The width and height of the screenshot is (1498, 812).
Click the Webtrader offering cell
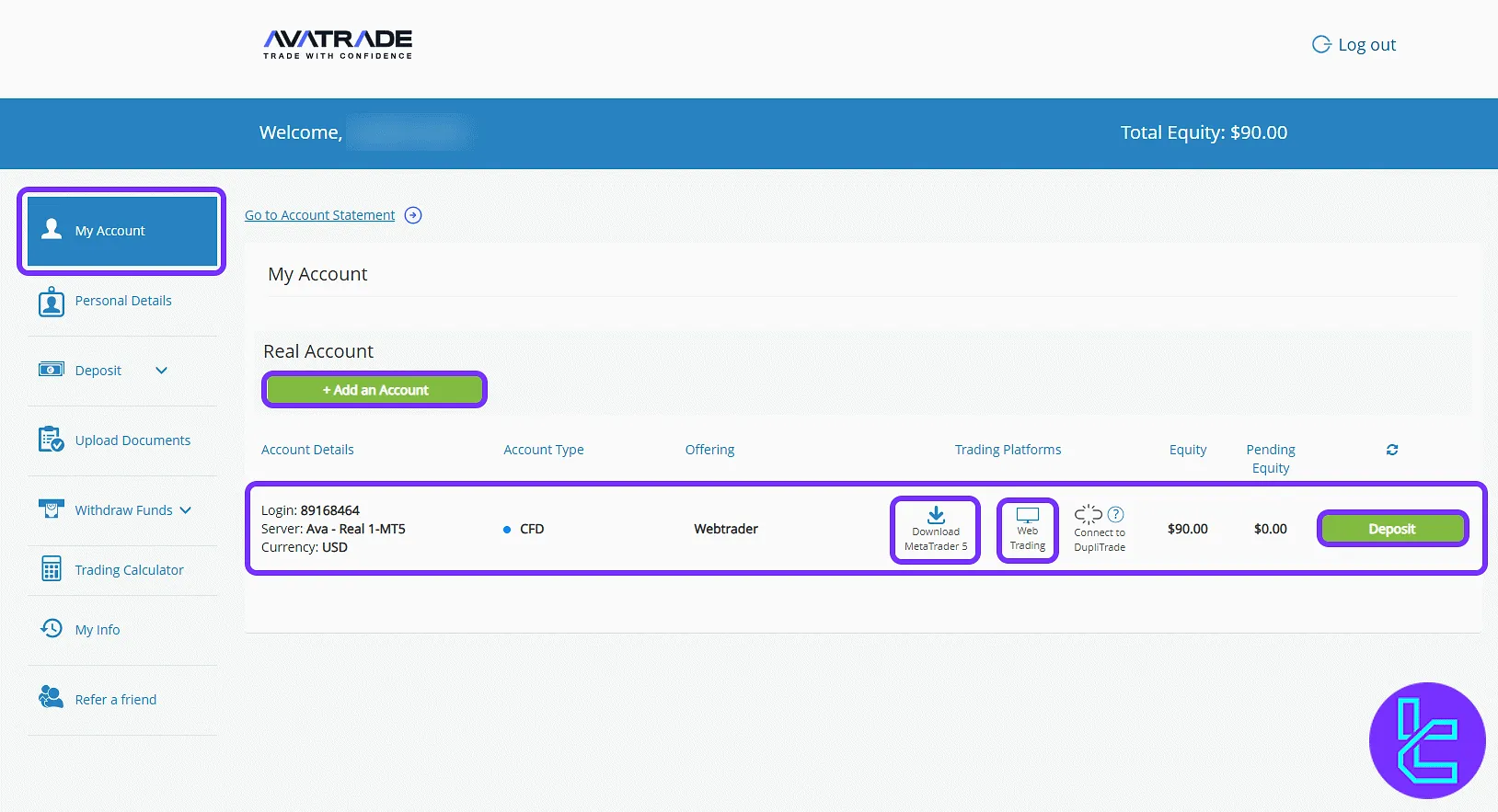(726, 529)
